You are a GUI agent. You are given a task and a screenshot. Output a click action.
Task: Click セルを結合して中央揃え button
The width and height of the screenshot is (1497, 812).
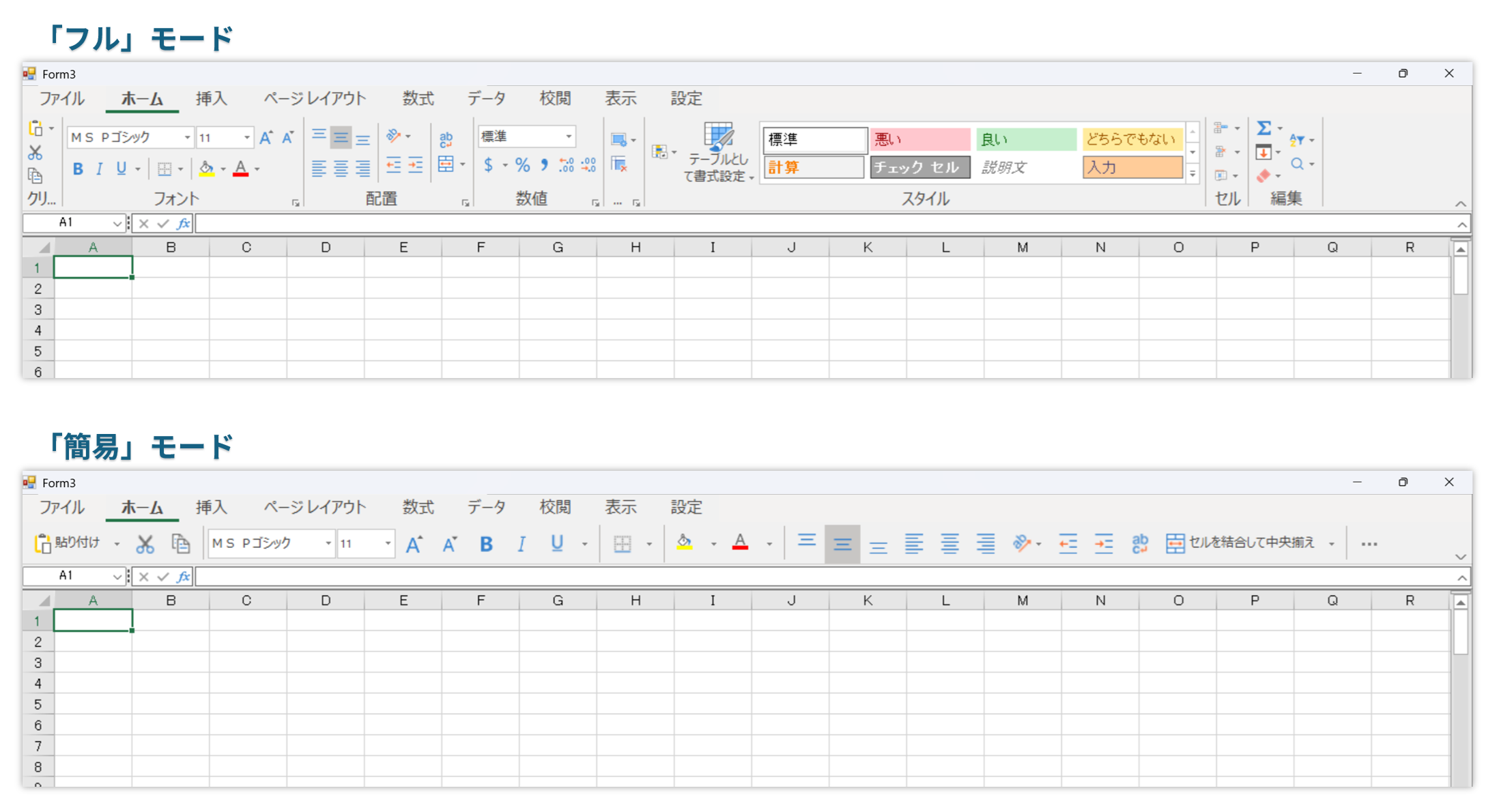coord(1240,543)
